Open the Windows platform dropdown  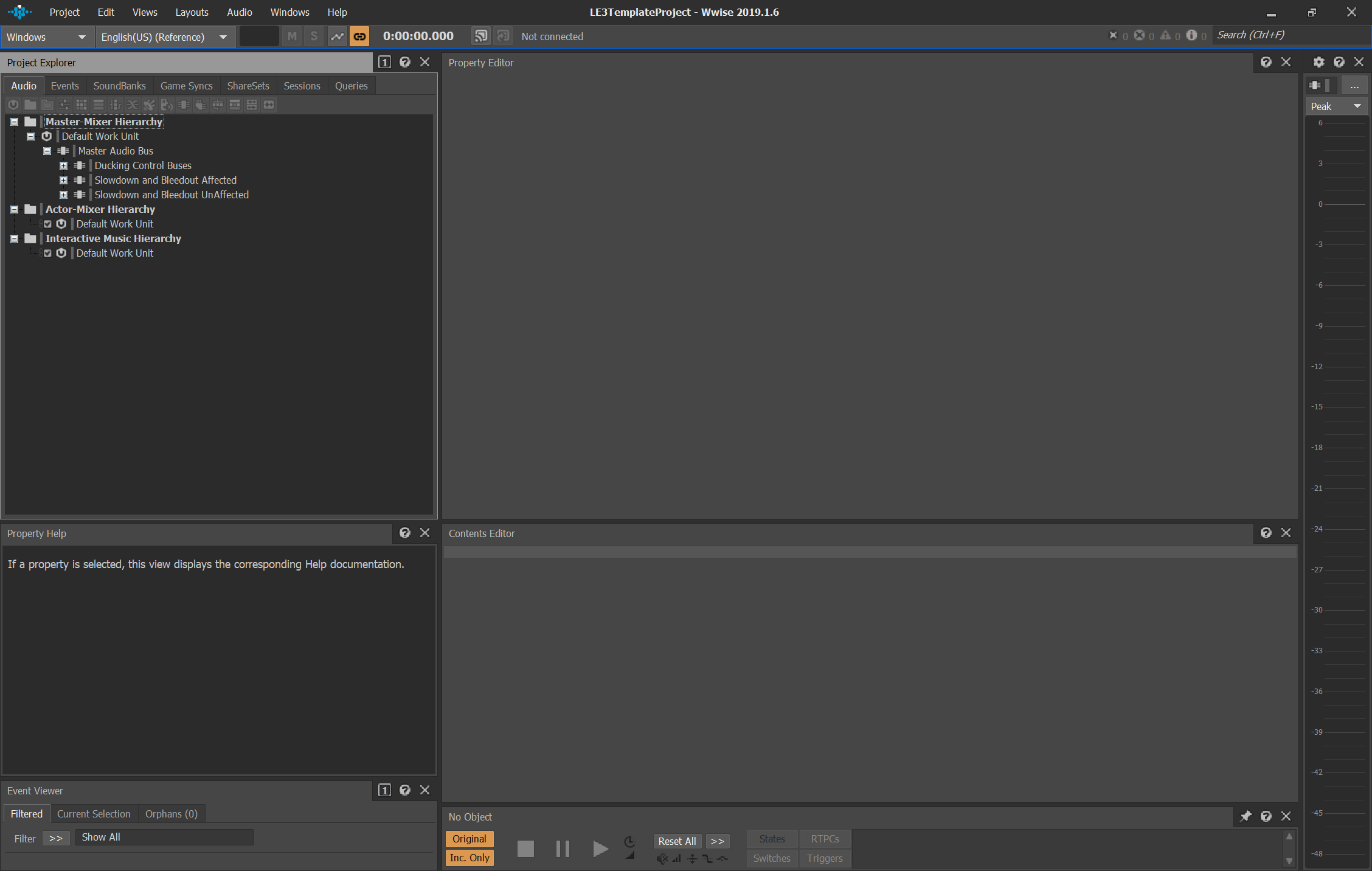pos(47,37)
